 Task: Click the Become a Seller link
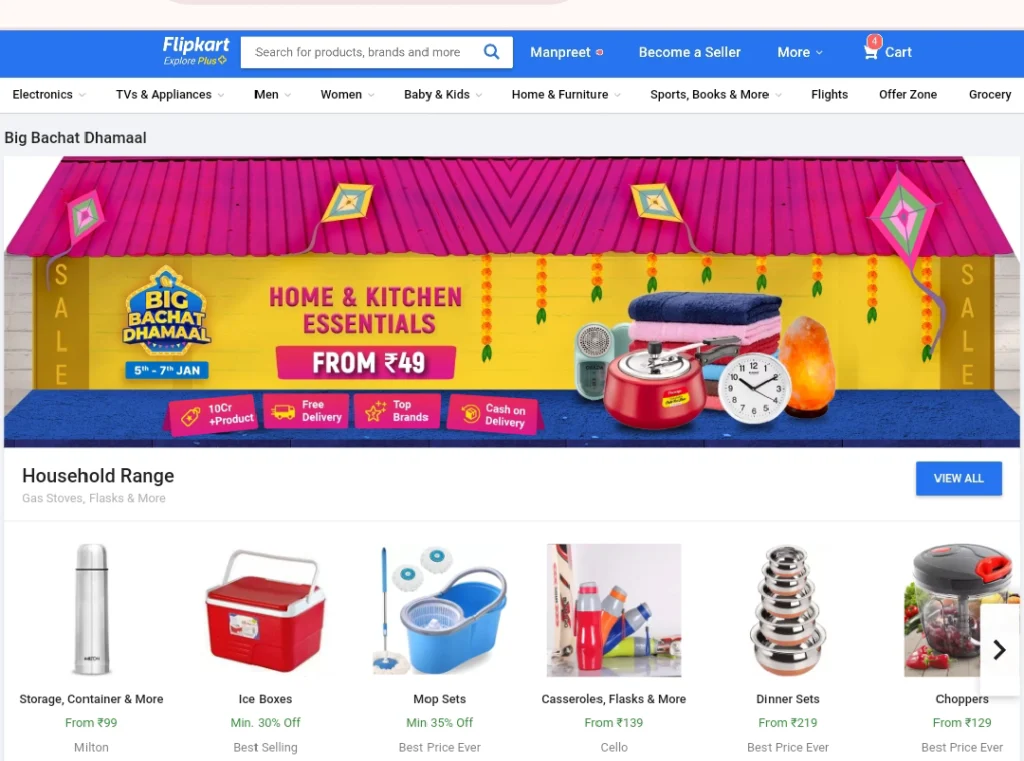689,52
